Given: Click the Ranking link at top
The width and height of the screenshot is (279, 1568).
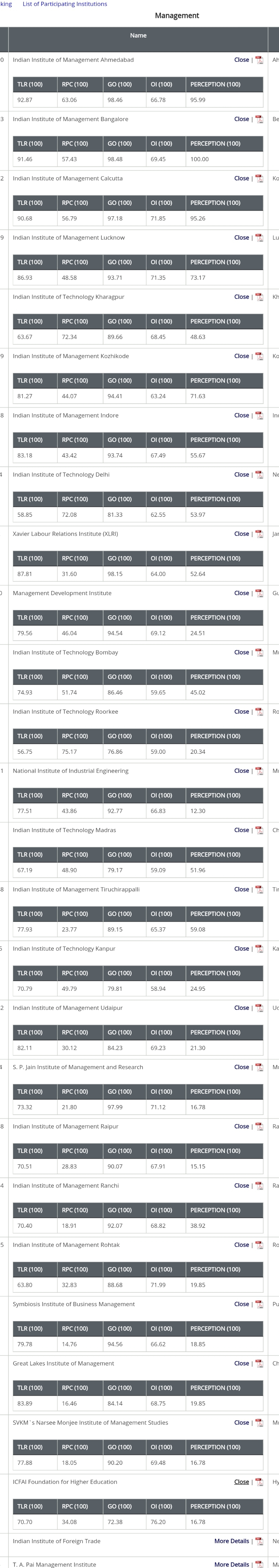Looking at the screenshot, I should click(x=5, y=4).
